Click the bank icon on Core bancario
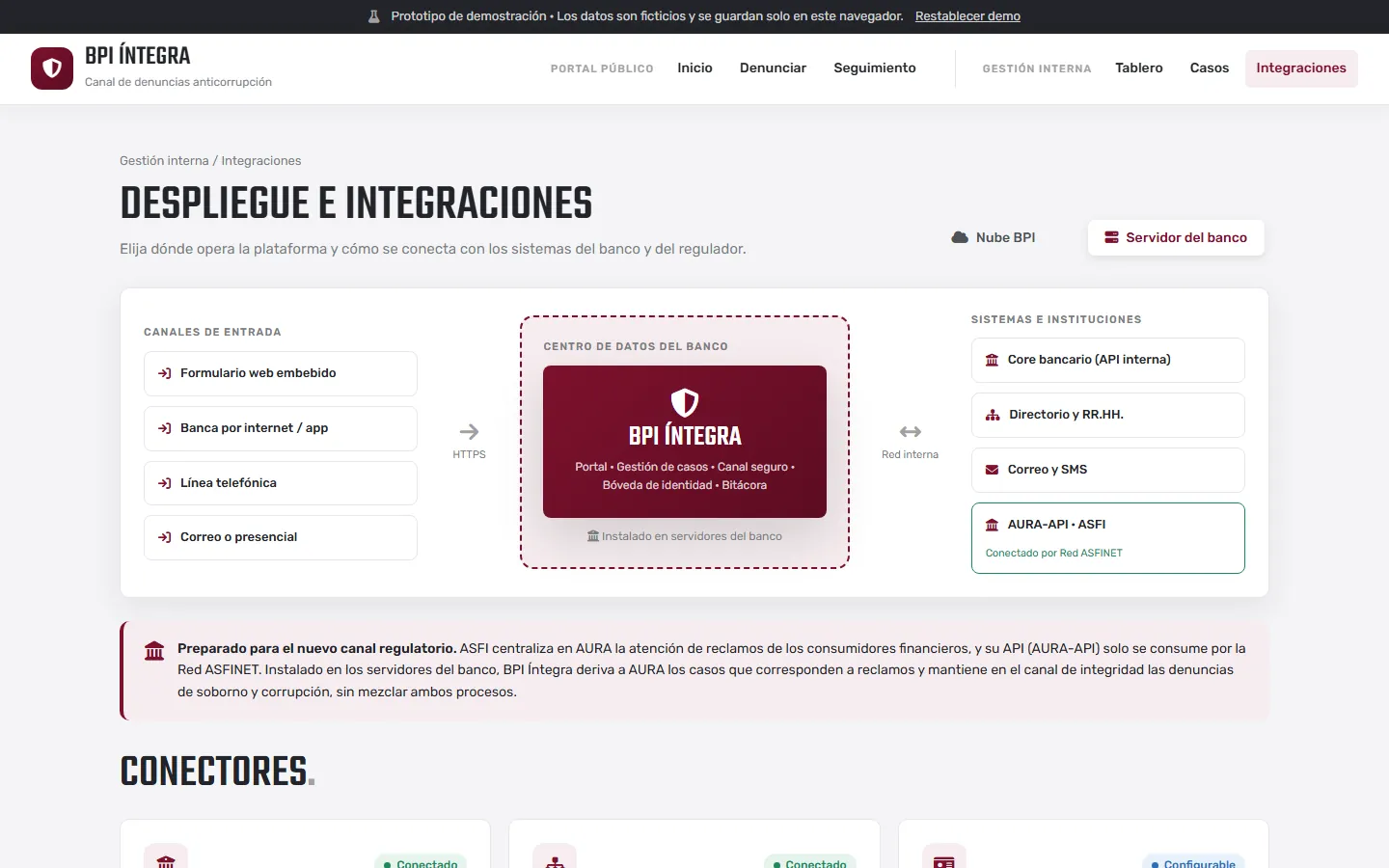1389x868 pixels. tap(992, 360)
